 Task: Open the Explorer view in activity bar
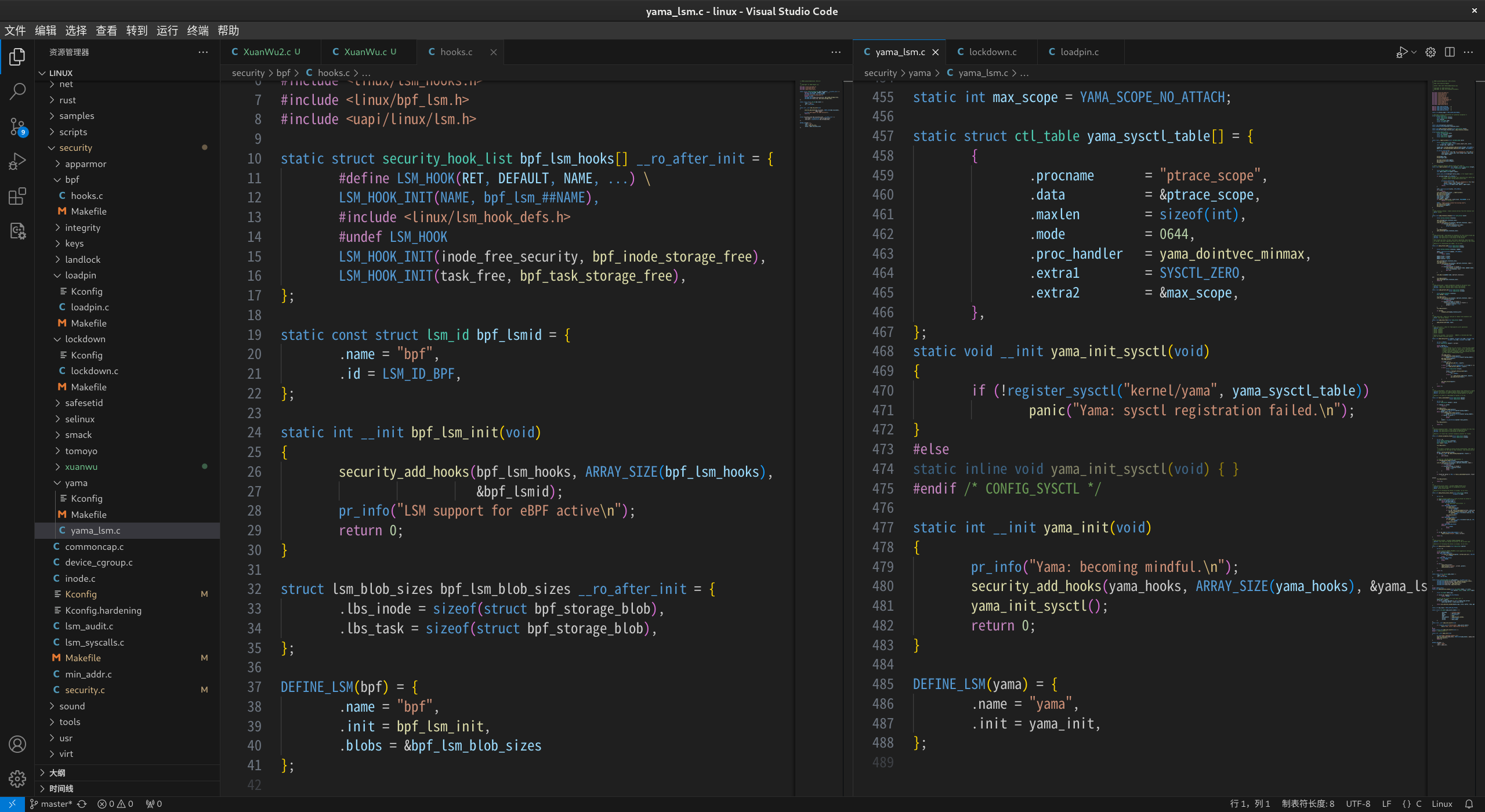17,57
